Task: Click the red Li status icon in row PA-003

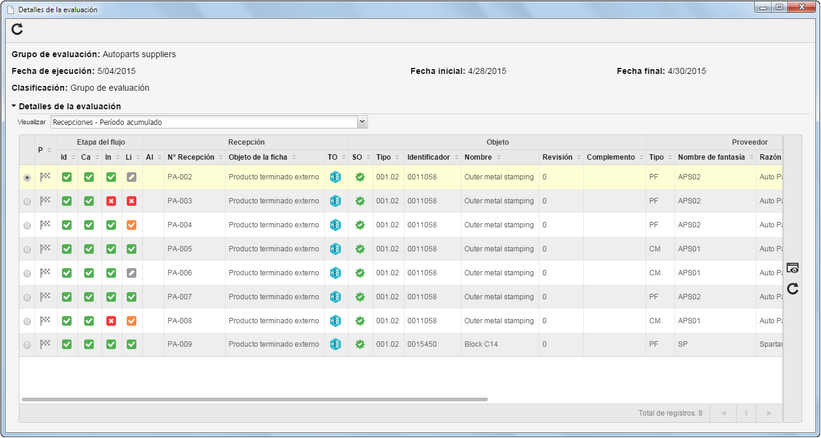Action: (131, 201)
